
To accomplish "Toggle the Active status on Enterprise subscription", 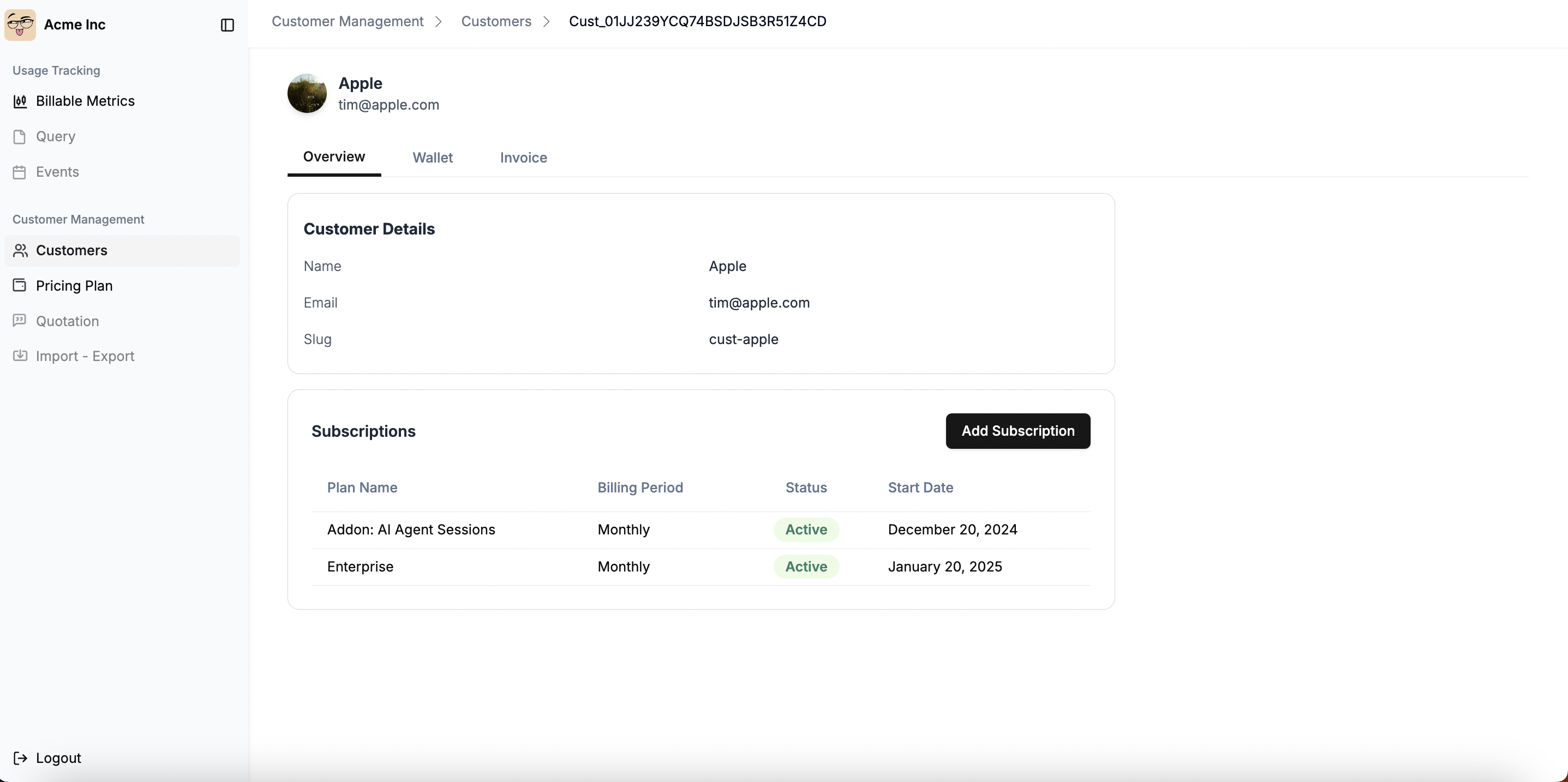I will [x=806, y=566].
